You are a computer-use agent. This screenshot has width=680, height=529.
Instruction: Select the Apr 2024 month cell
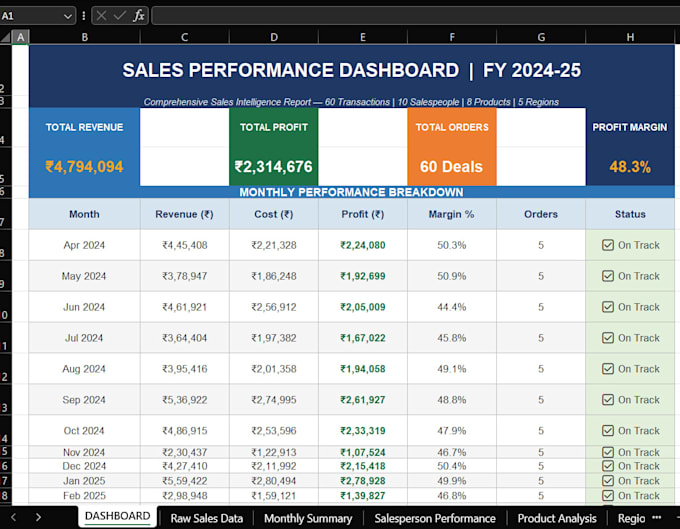coord(85,245)
